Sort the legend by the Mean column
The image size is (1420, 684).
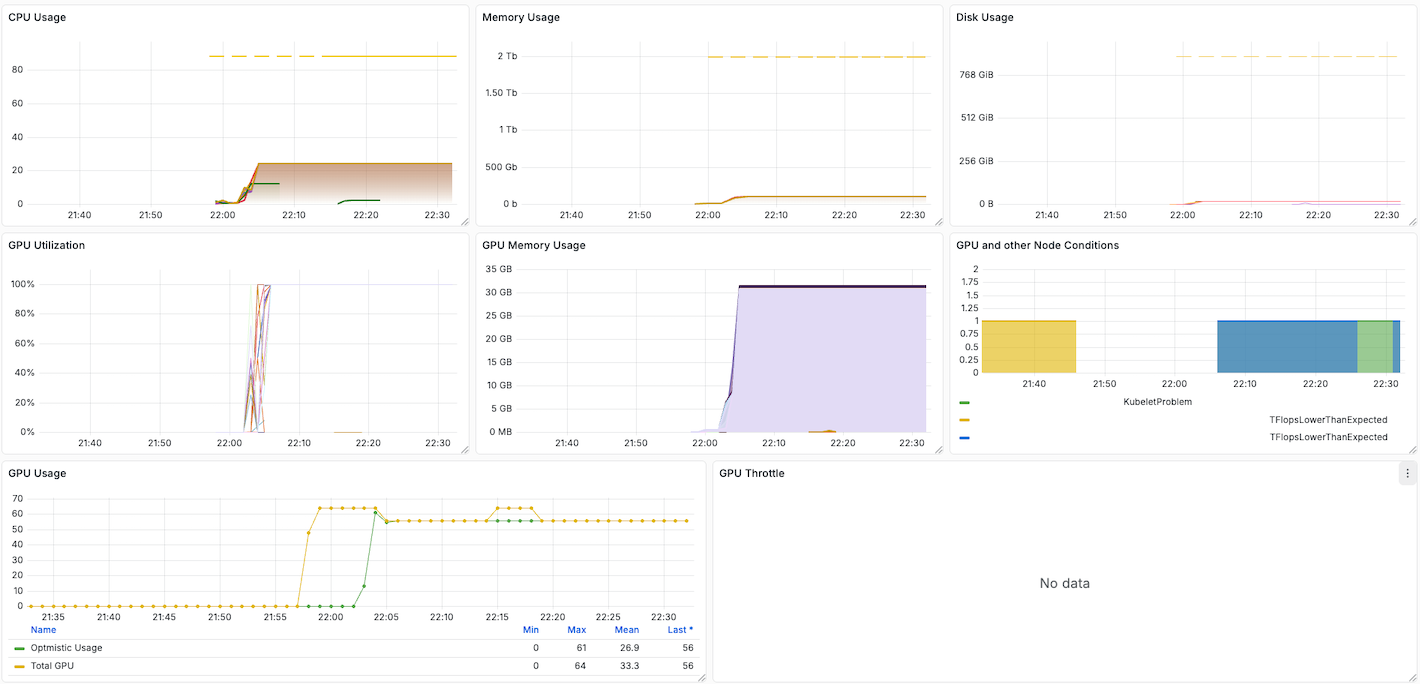[x=626, y=630]
